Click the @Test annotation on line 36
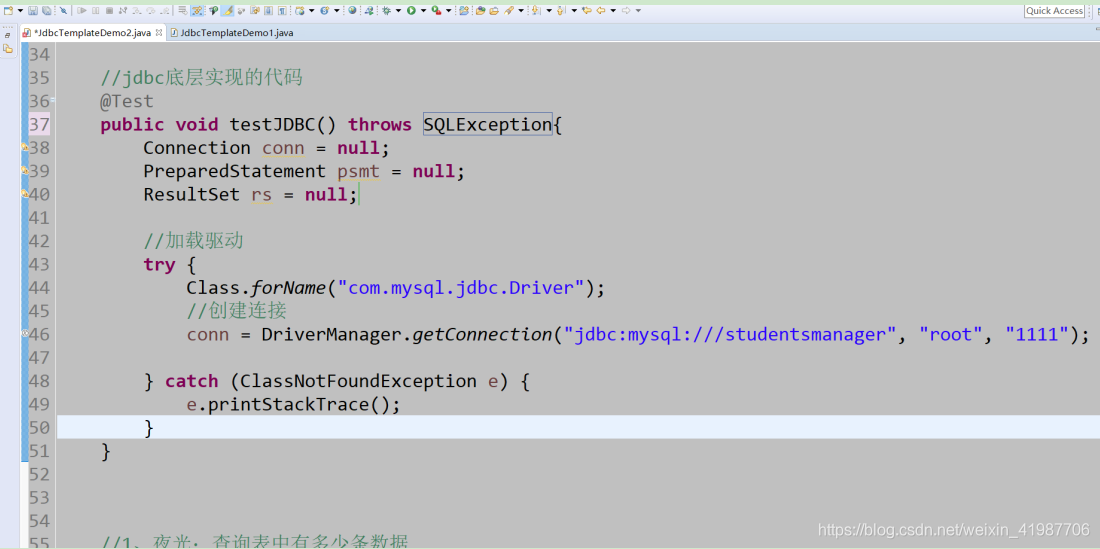The image size is (1100, 549). click(x=127, y=101)
